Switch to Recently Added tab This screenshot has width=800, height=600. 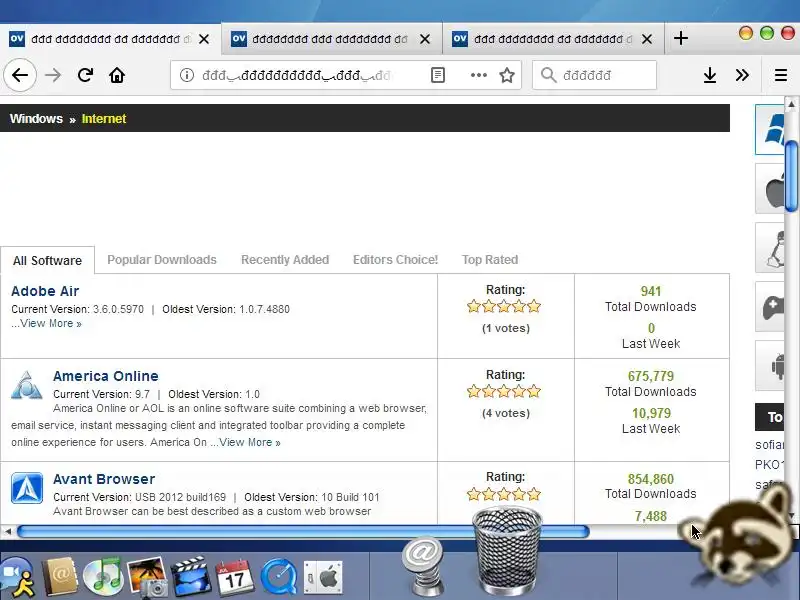[x=285, y=260]
